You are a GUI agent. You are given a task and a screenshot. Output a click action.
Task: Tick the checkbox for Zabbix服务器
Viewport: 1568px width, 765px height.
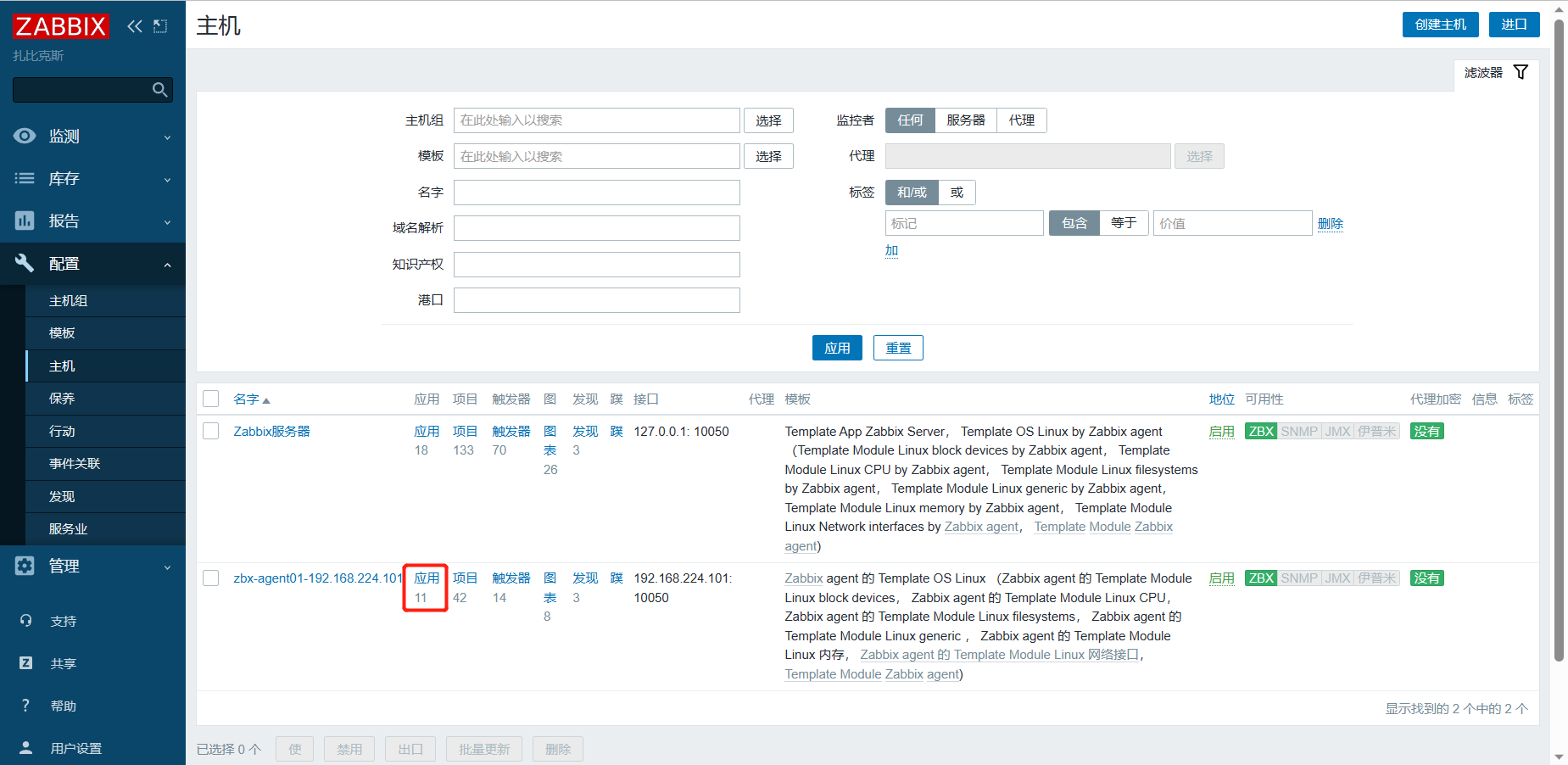tap(211, 431)
